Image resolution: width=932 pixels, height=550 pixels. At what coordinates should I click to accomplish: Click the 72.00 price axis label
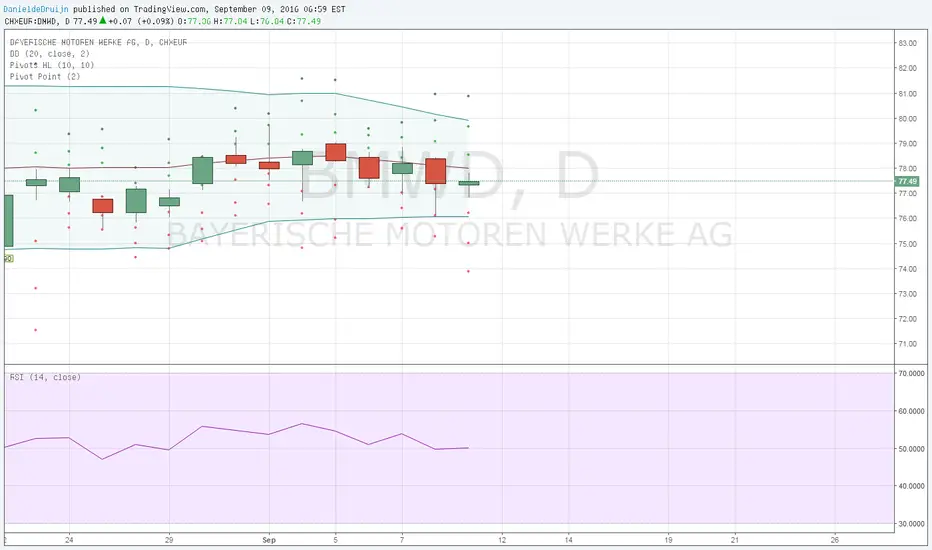point(907,319)
